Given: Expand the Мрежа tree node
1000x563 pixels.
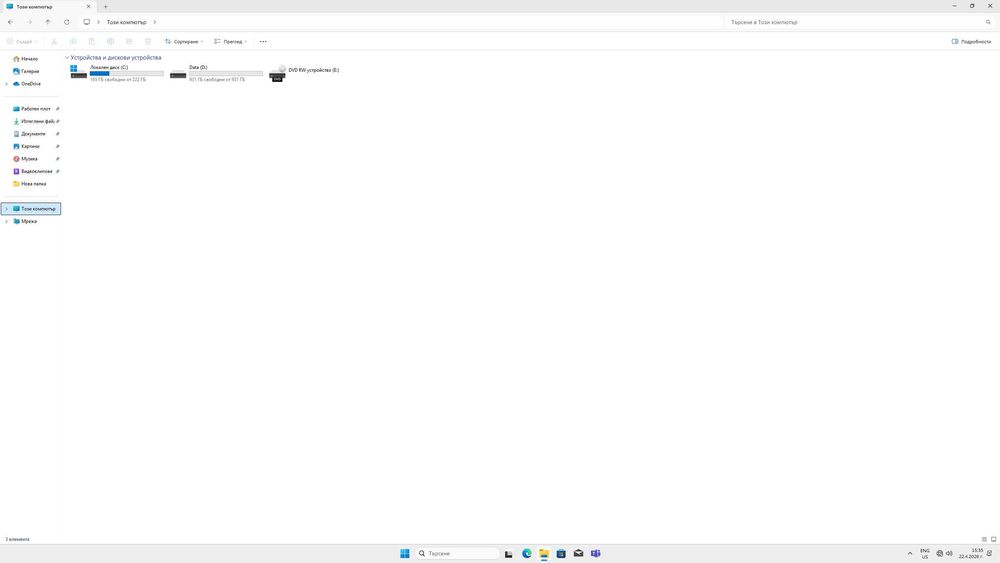Looking at the screenshot, I should pos(6,221).
